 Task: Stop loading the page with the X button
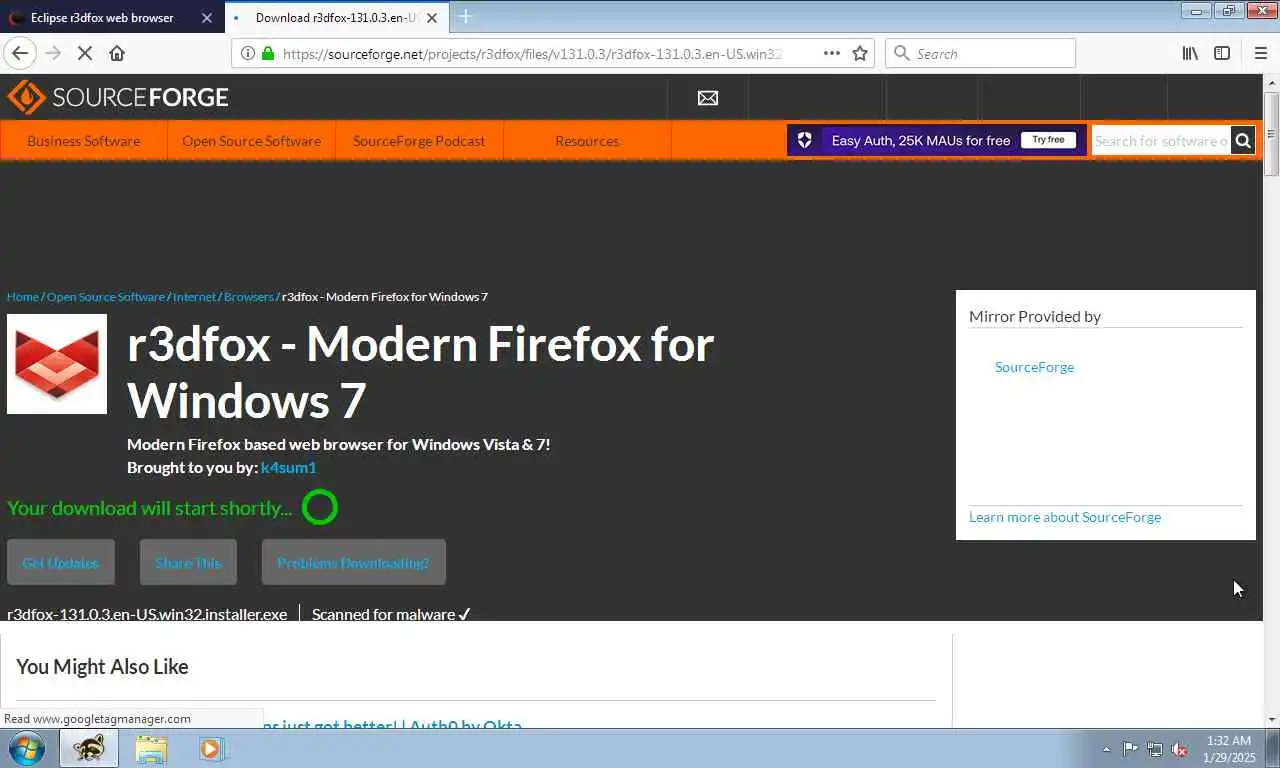click(85, 54)
